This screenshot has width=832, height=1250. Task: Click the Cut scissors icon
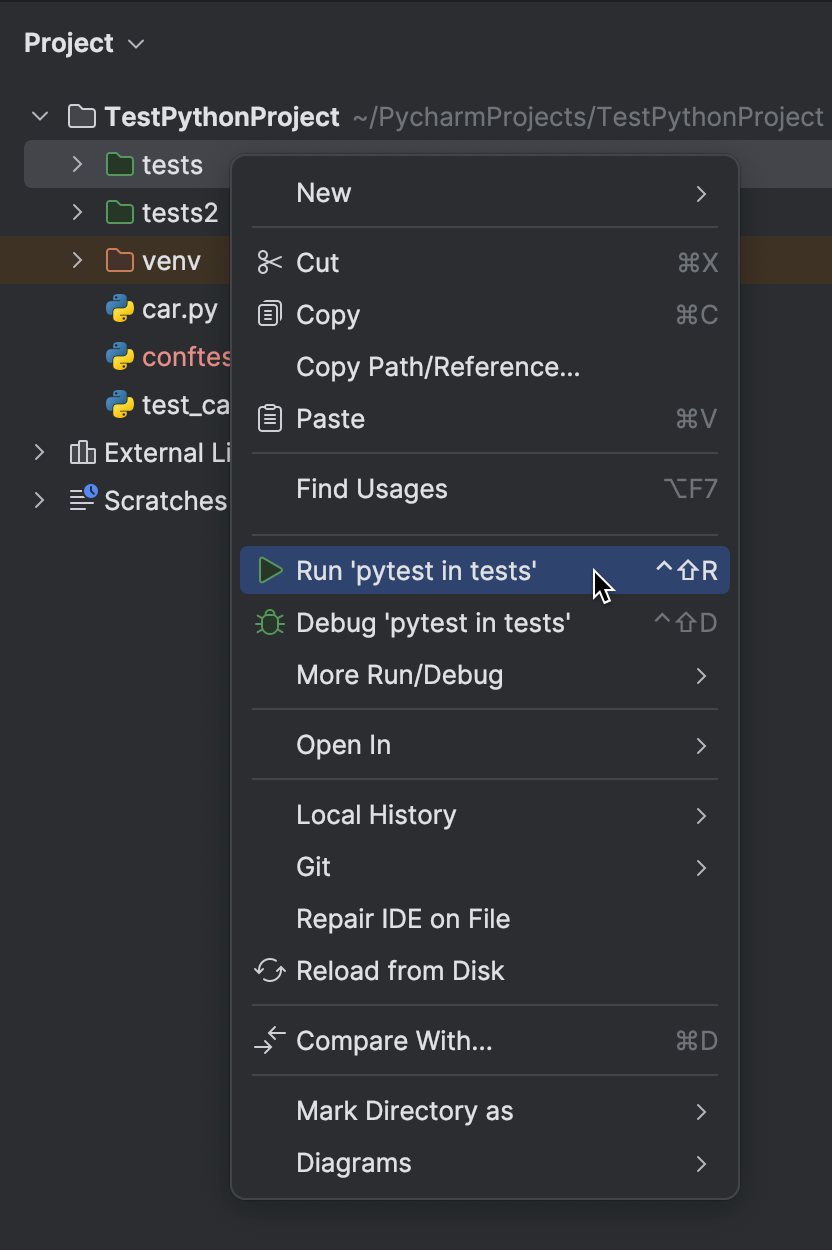[269, 262]
